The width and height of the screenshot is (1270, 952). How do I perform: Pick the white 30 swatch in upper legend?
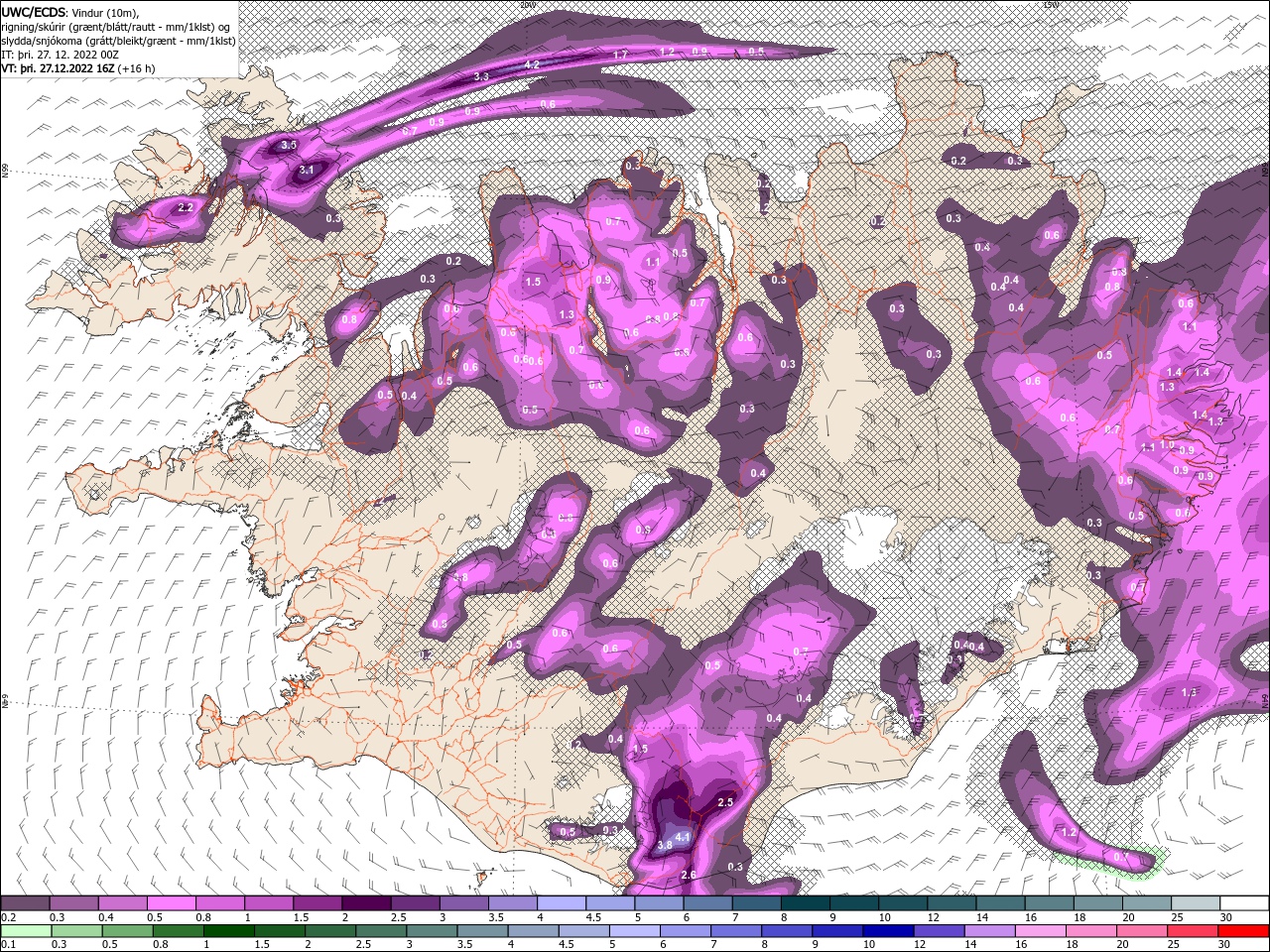tap(1243, 903)
